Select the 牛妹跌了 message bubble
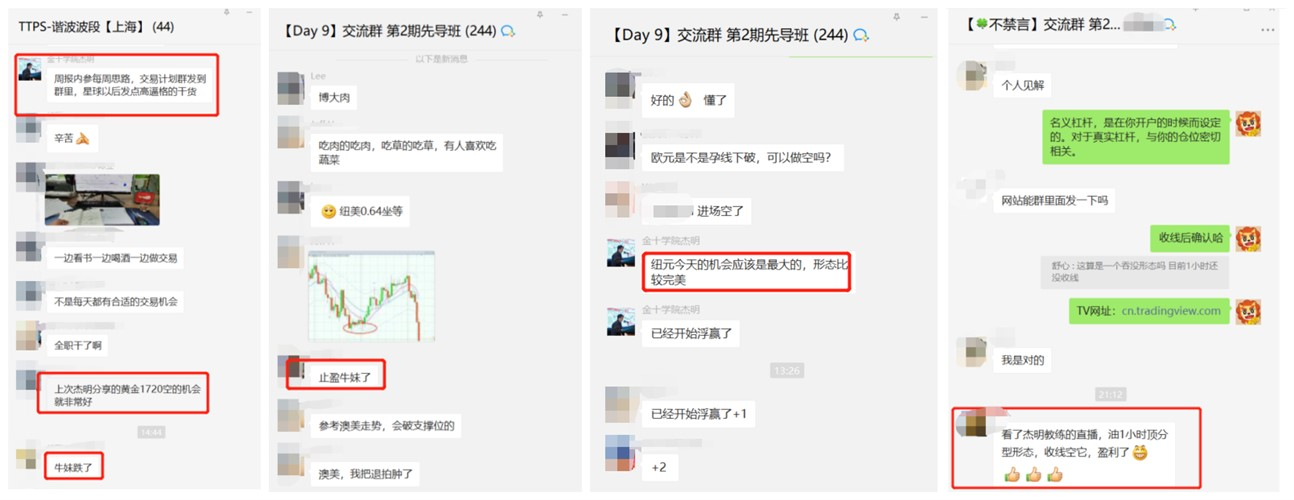Screen dimensions: 1294x500 [75, 465]
